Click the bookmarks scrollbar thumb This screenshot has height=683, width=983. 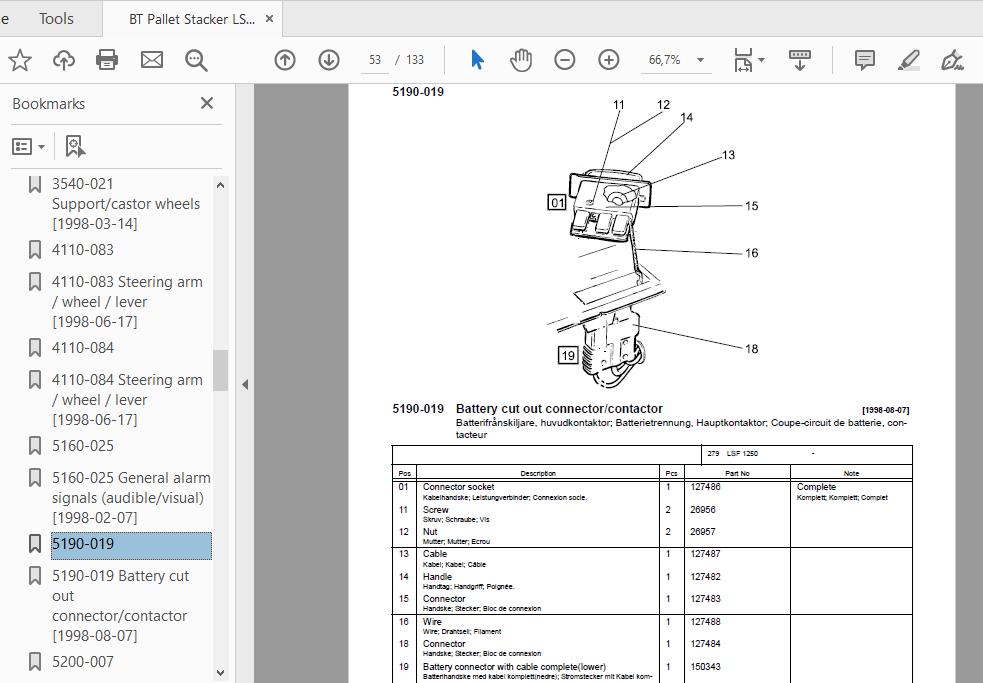click(220, 370)
